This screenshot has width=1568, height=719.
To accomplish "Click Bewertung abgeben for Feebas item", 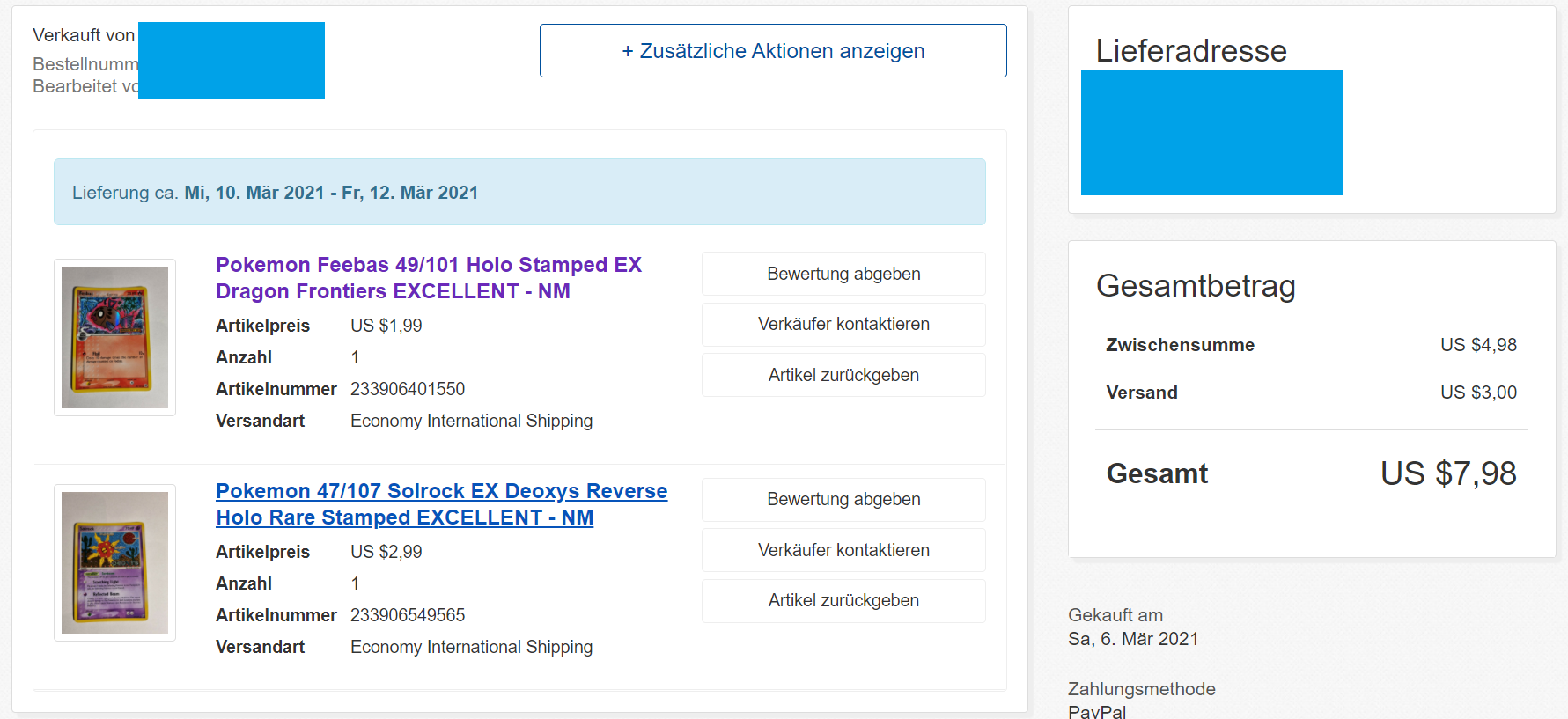I will (843, 274).
